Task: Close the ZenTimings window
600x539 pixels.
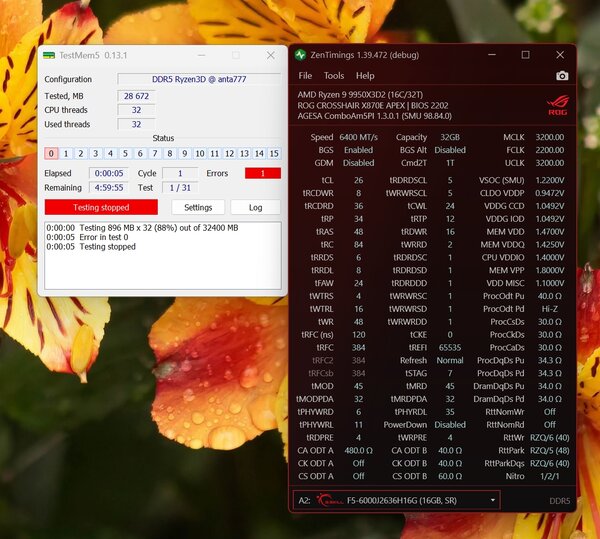Action: pyautogui.click(x=560, y=55)
